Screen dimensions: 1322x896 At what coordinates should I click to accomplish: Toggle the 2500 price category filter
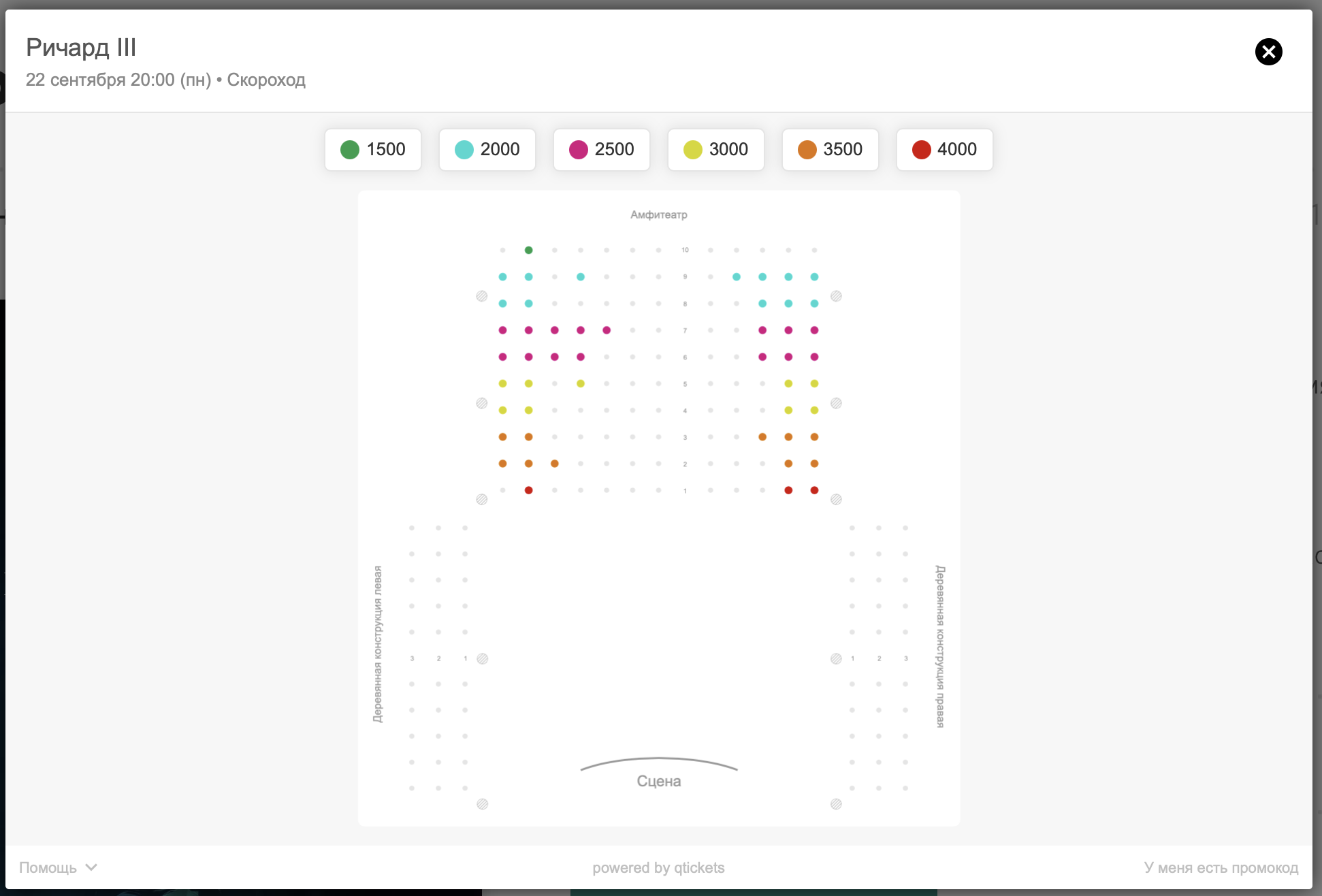pos(602,150)
